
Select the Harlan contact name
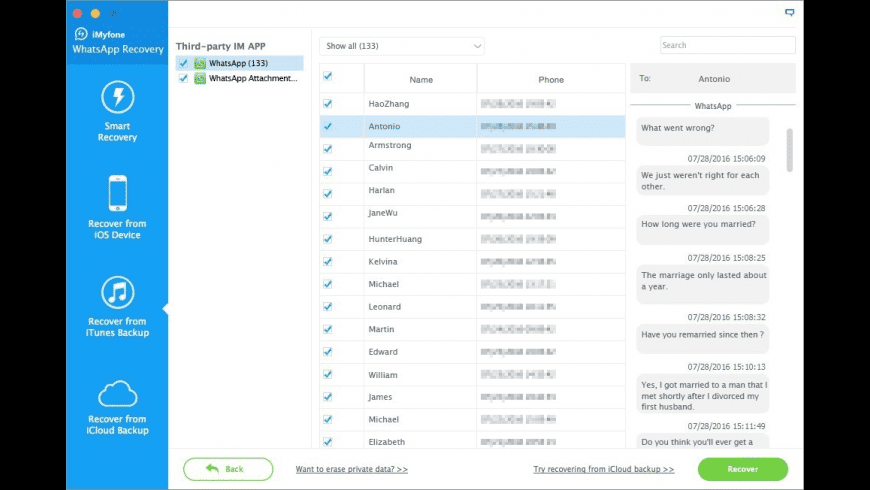point(382,190)
